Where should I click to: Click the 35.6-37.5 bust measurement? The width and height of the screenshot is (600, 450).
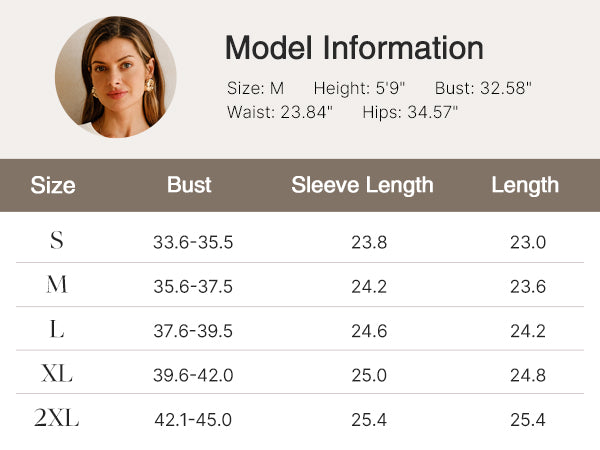pyautogui.click(x=193, y=287)
